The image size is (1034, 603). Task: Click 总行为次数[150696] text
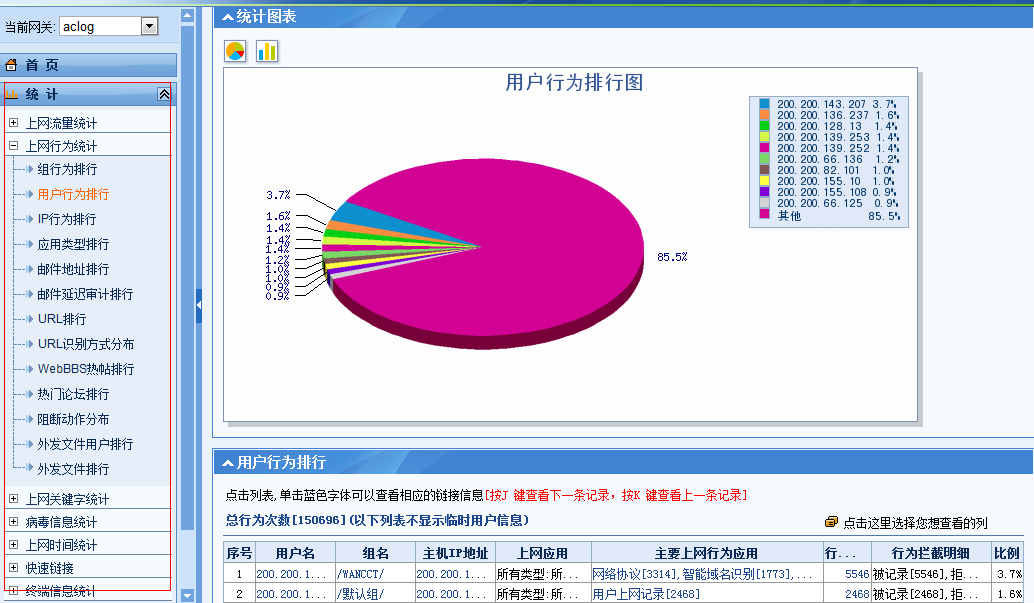pyautogui.click(x=286, y=521)
